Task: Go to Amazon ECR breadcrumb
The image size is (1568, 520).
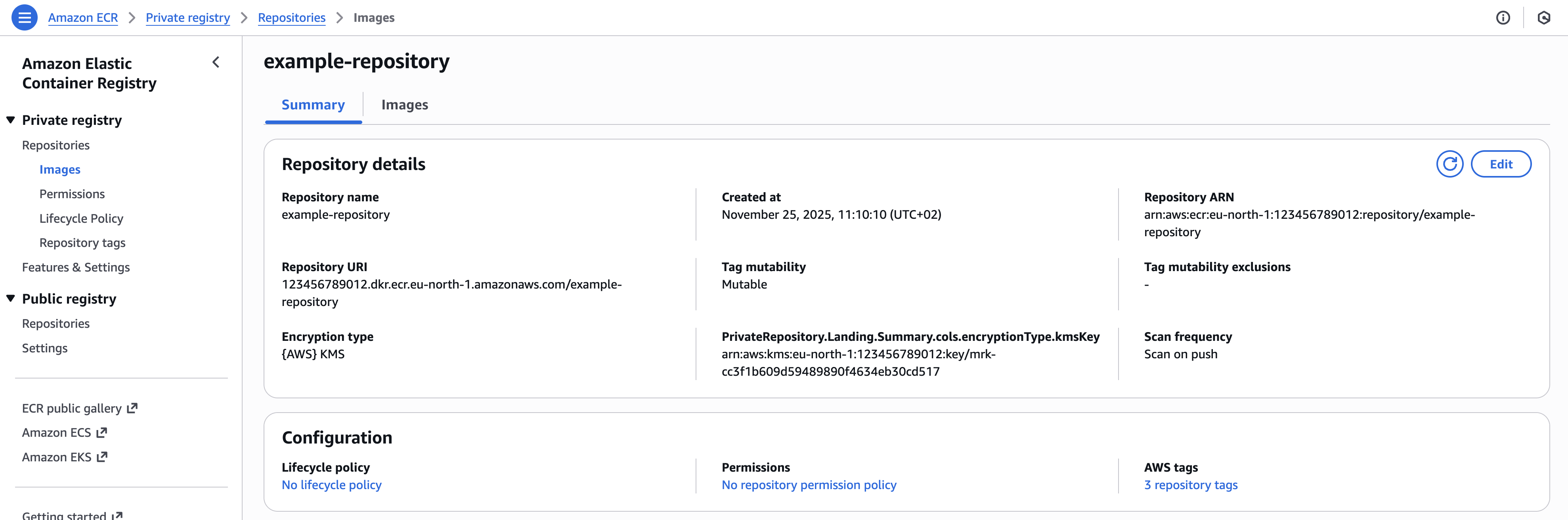Action: pyautogui.click(x=83, y=18)
